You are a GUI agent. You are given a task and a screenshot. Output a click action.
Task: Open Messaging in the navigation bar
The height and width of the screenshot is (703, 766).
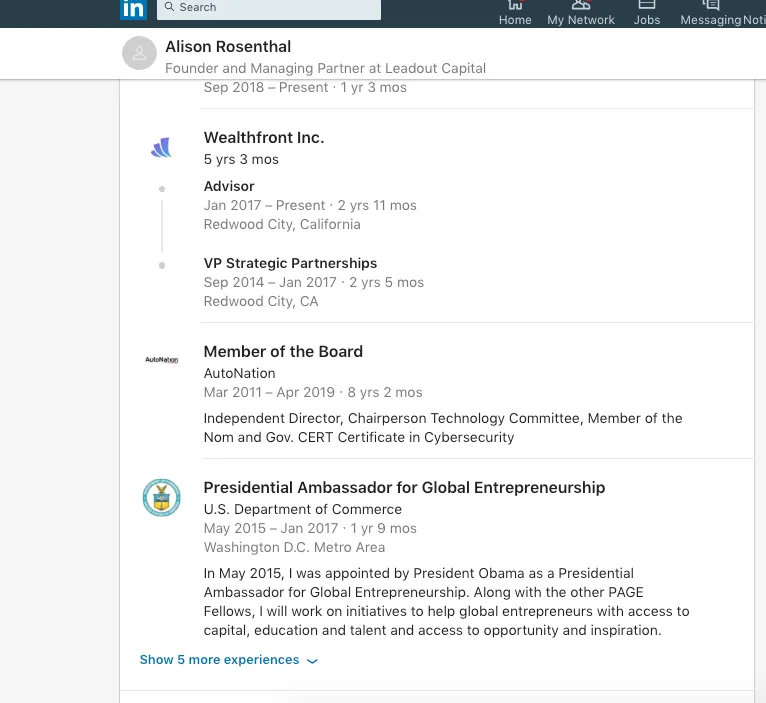pyautogui.click(x=711, y=13)
